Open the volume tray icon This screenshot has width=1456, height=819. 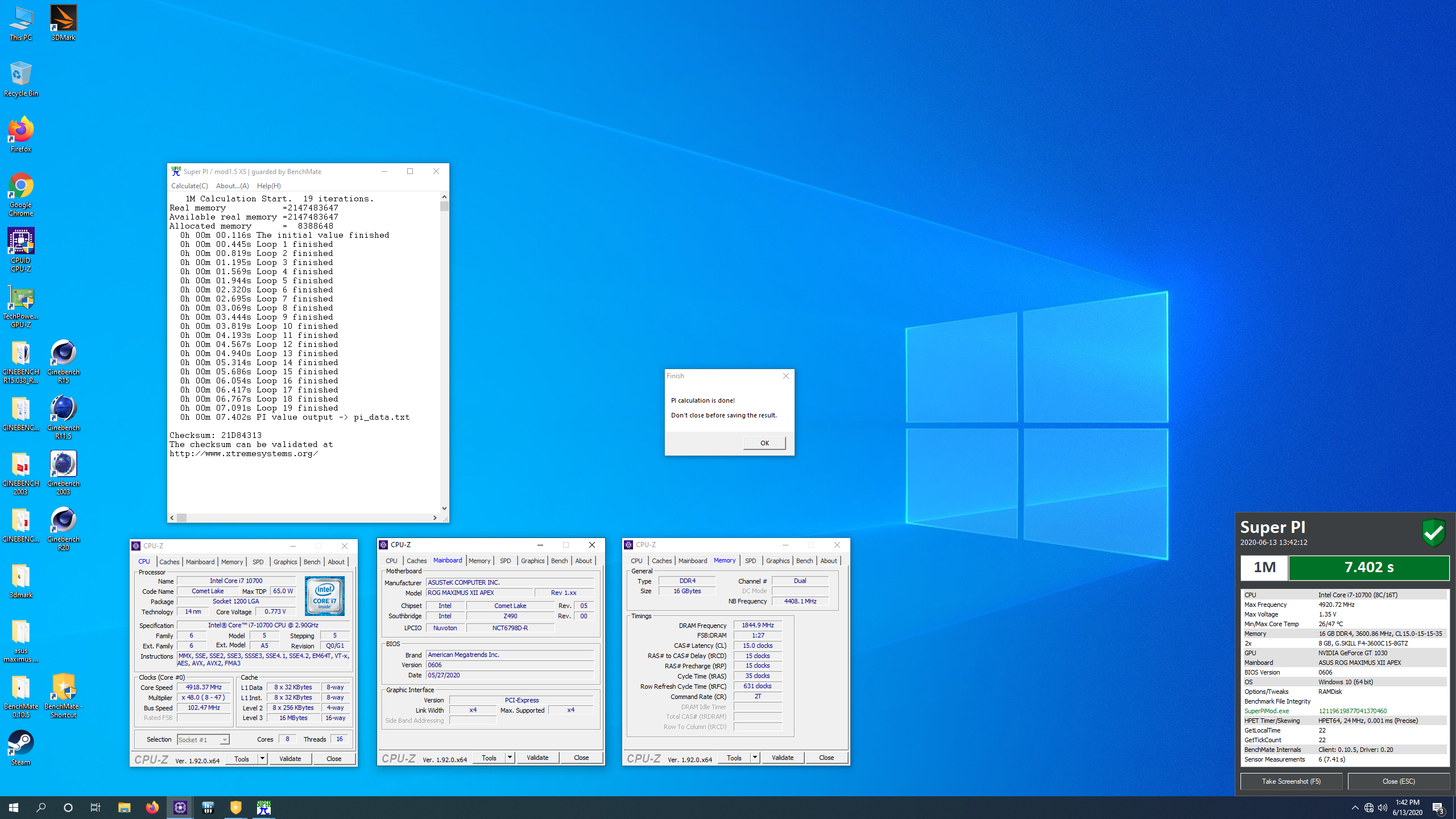[1383, 808]
